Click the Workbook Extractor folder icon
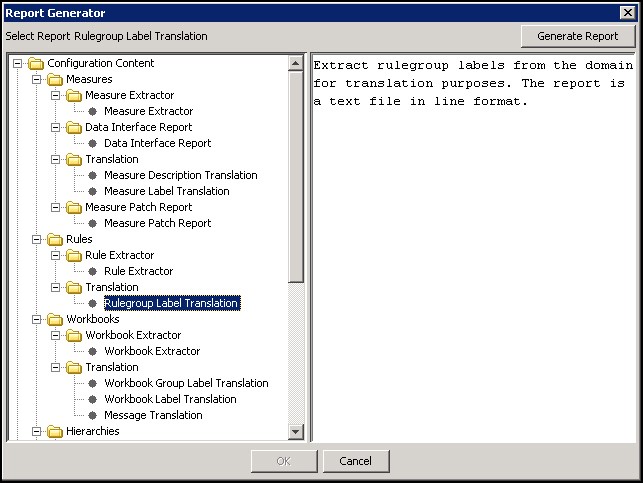The height and width of the screenshot is (483, 643). (x=74, y=335)
